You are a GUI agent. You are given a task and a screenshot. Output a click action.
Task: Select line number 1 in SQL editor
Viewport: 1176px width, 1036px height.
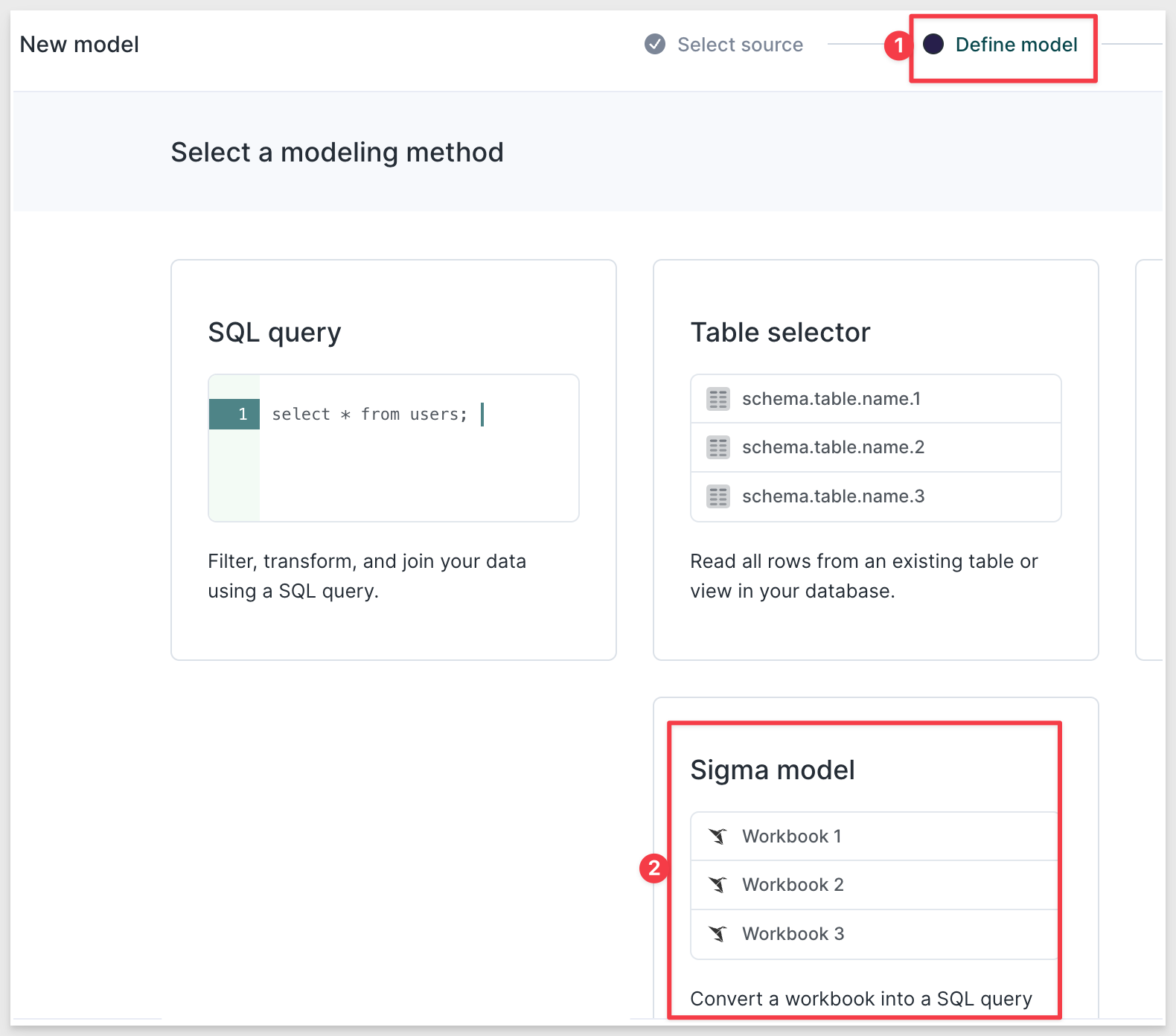click(234, 415)
